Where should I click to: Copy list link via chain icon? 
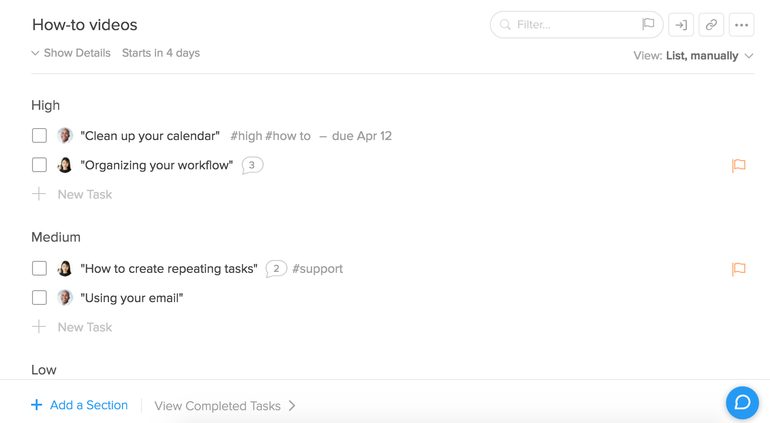(x=711, y=25)
